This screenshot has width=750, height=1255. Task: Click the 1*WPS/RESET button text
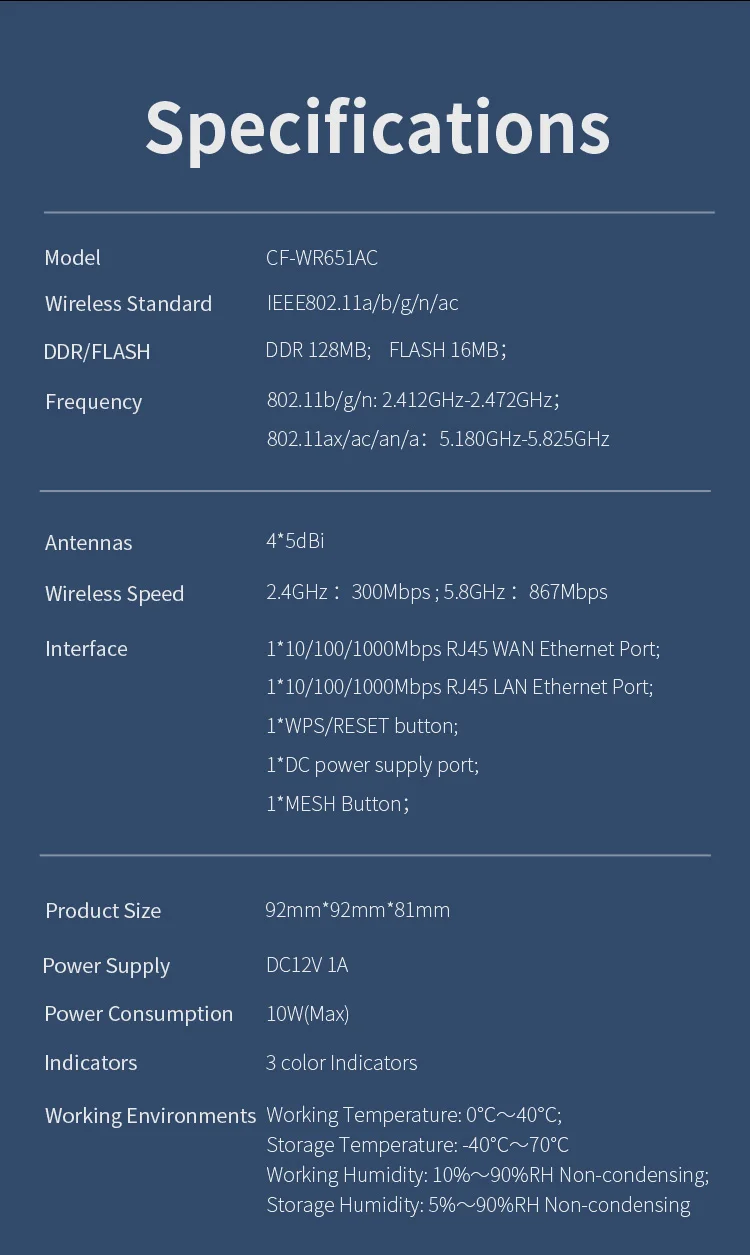[362, 726]
